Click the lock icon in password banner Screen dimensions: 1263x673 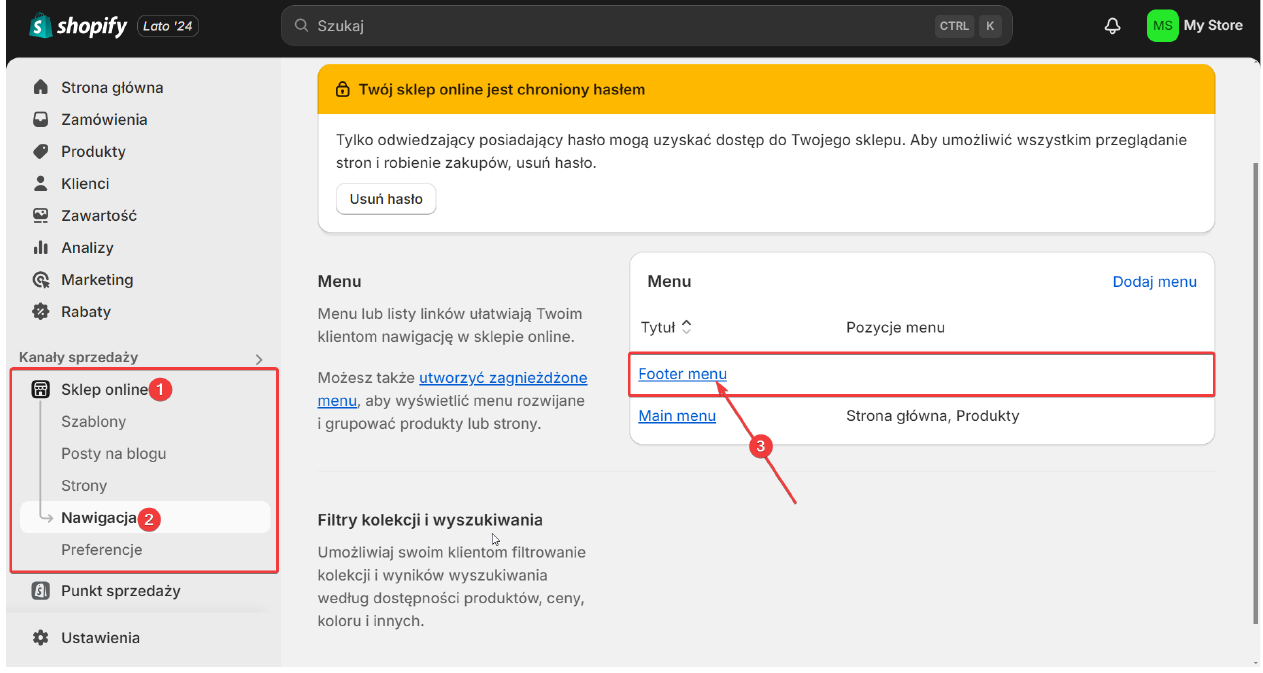343,89
